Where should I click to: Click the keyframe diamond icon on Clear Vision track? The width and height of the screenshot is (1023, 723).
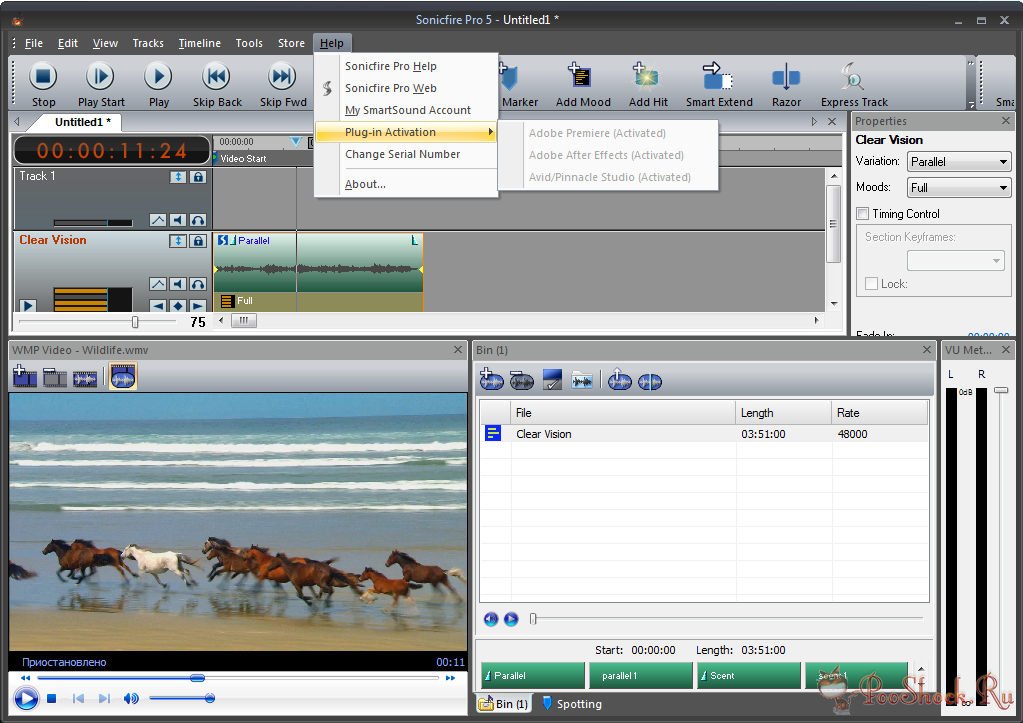pos(178,305)
